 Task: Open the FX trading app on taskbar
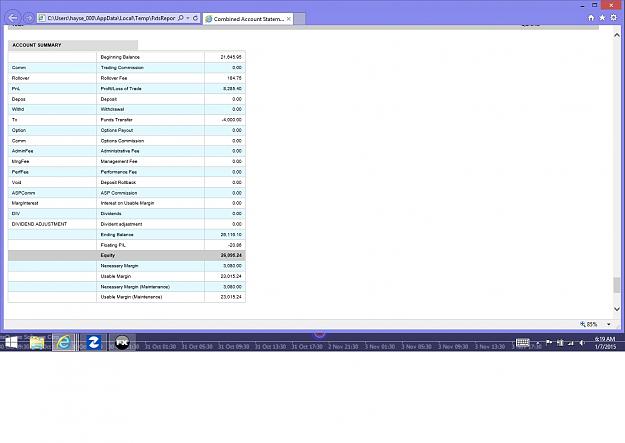pyautogui.click(x=122, y=343)
